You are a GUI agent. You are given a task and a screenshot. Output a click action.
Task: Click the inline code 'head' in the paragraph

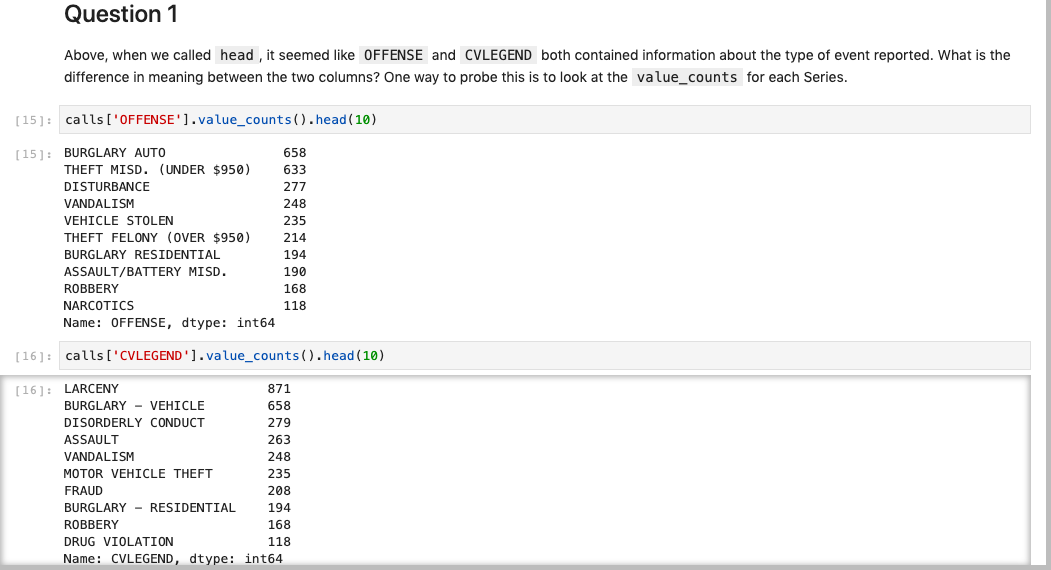[237, 55]
